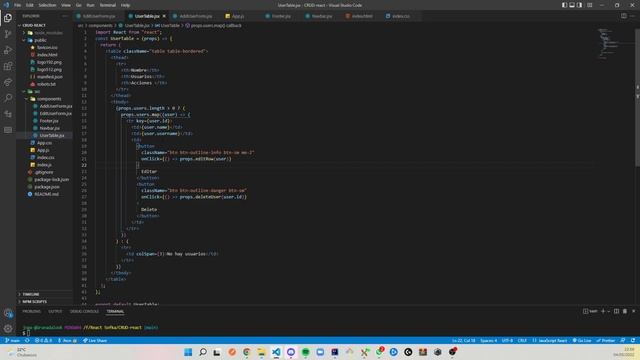Switch to the index.css editor tab
Image resolution: width=640 pixels, height=360 pixels.
(x=401, y=16)
